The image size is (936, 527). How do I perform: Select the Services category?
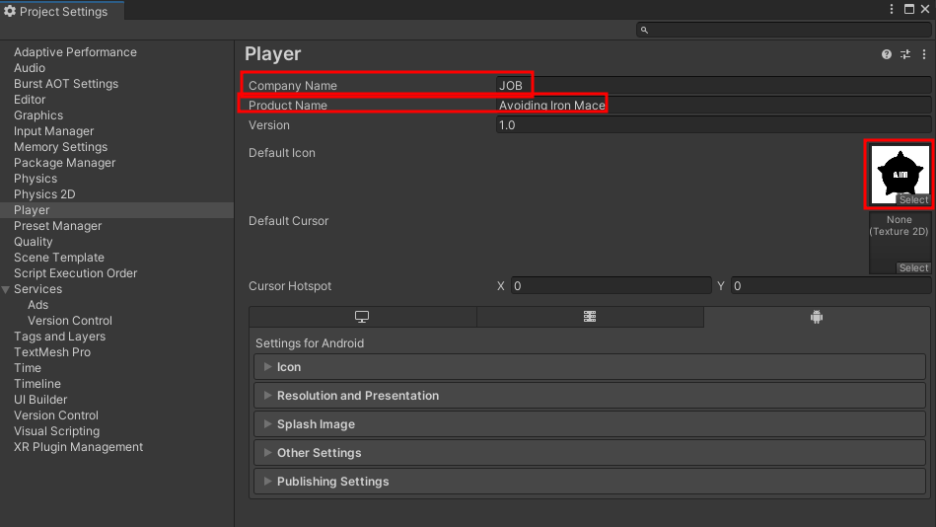(x=38, y=289)
